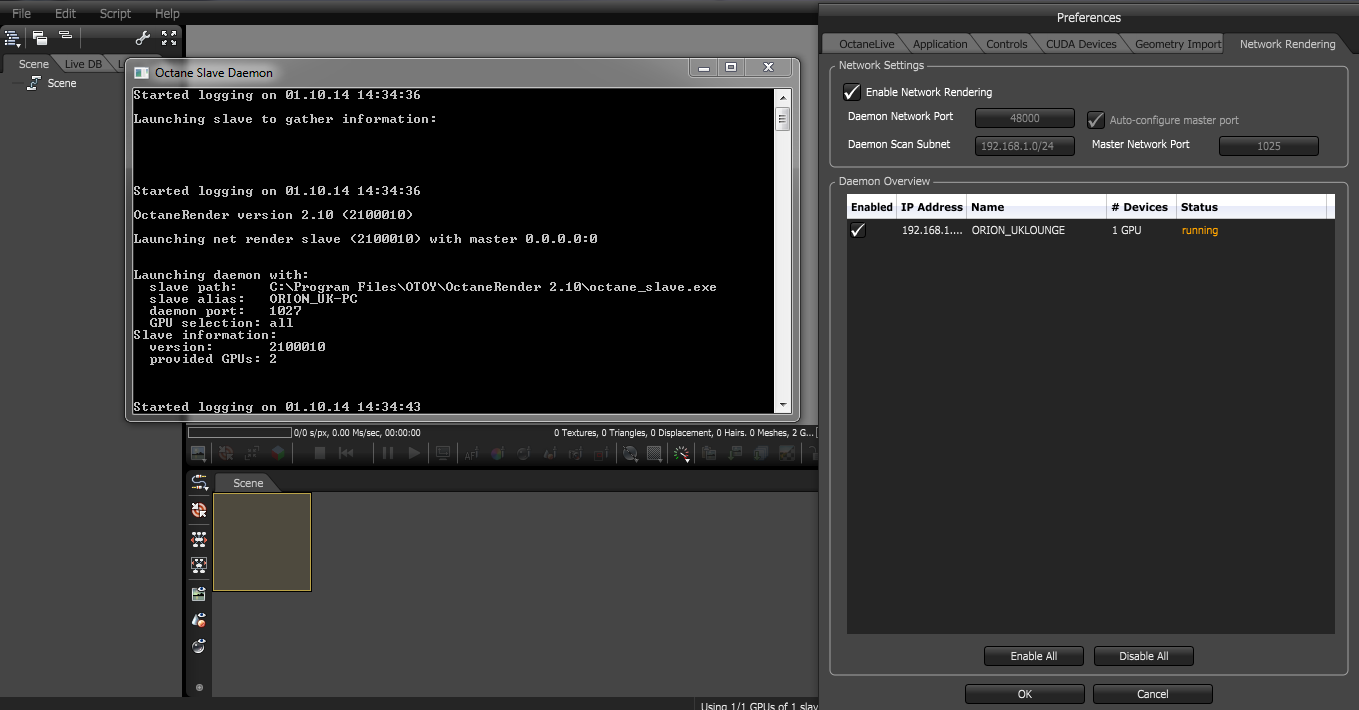Toggle Auto-configure master port checkbox
Image resolution: width=1359 pixels, height=710 pixels.
1096,120
